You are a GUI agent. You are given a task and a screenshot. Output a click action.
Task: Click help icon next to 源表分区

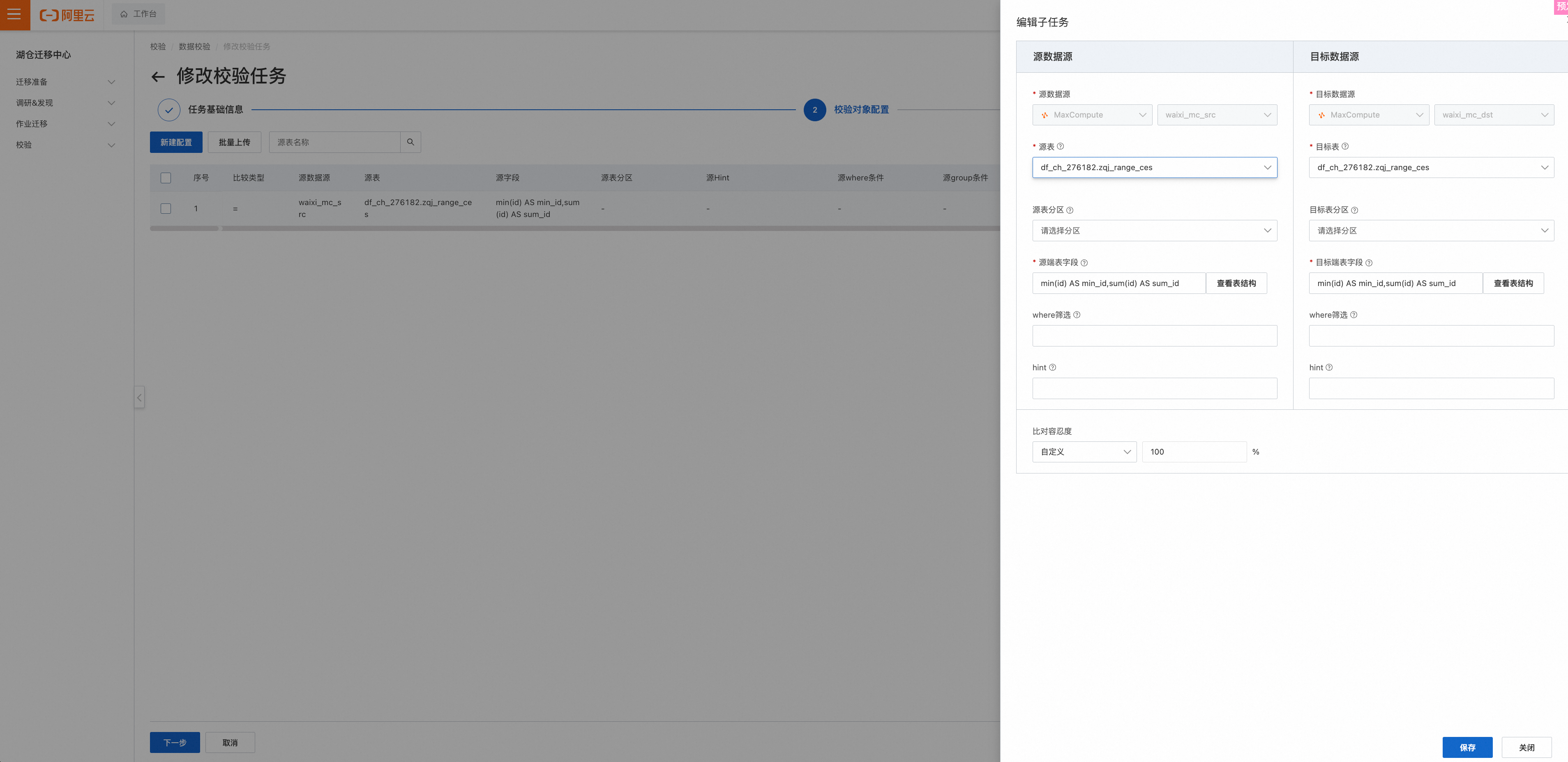point(1070,210)
